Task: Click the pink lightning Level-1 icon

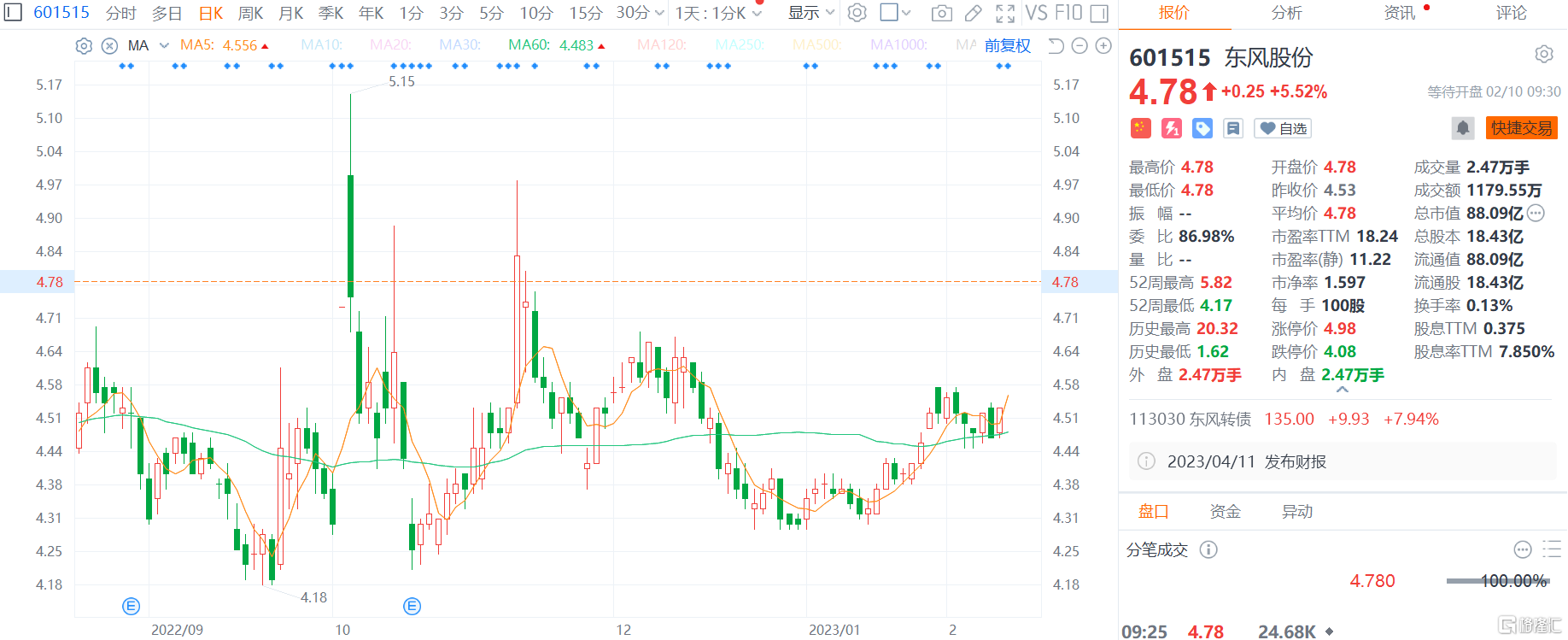Action: pos(1172,128)
